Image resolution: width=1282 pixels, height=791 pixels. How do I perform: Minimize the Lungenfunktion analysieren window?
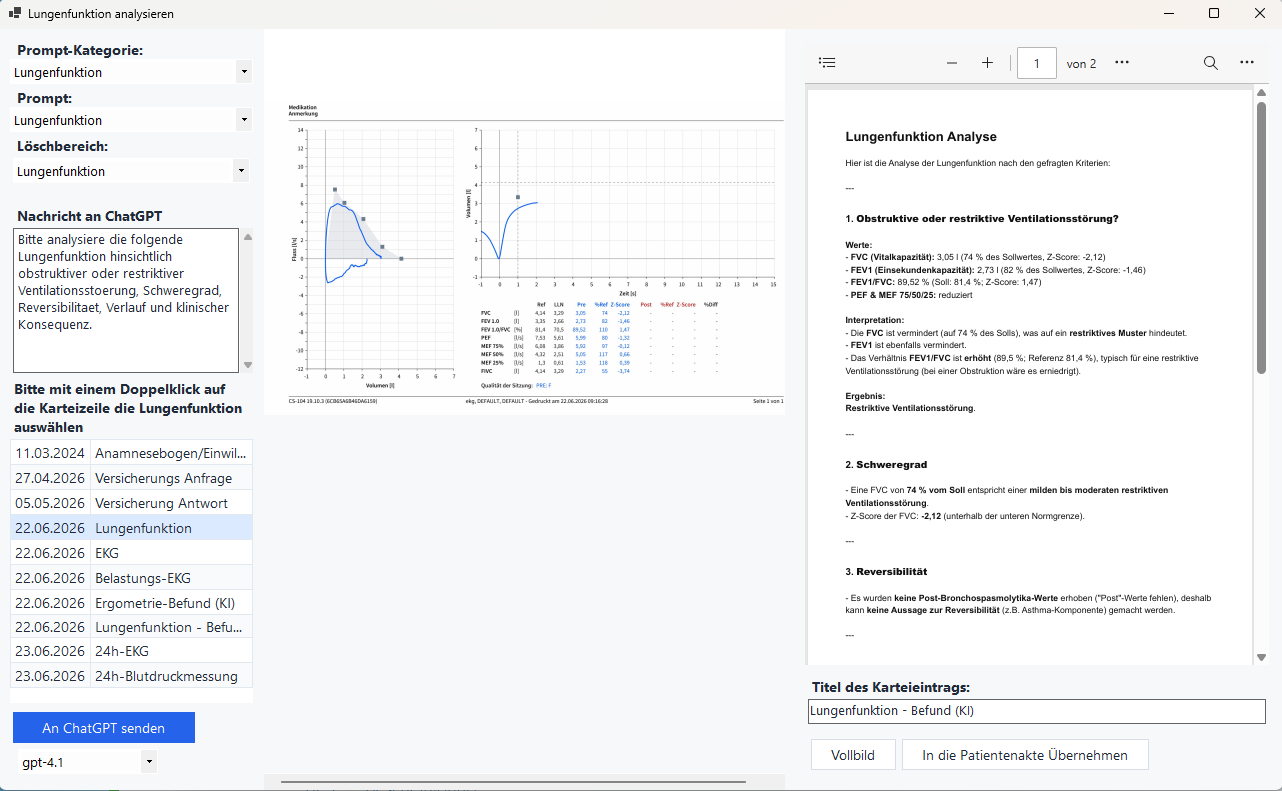coord(1167,14)
